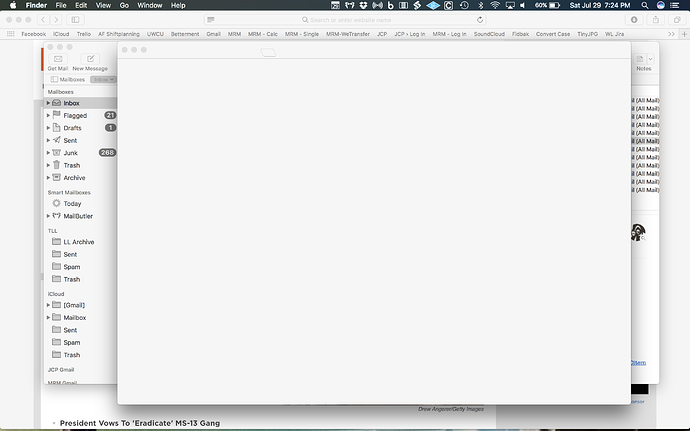The image size is (690, 431).
Task: Expand the Sent mailbox triangle under Mailboxes
Action: coord(48,140)
